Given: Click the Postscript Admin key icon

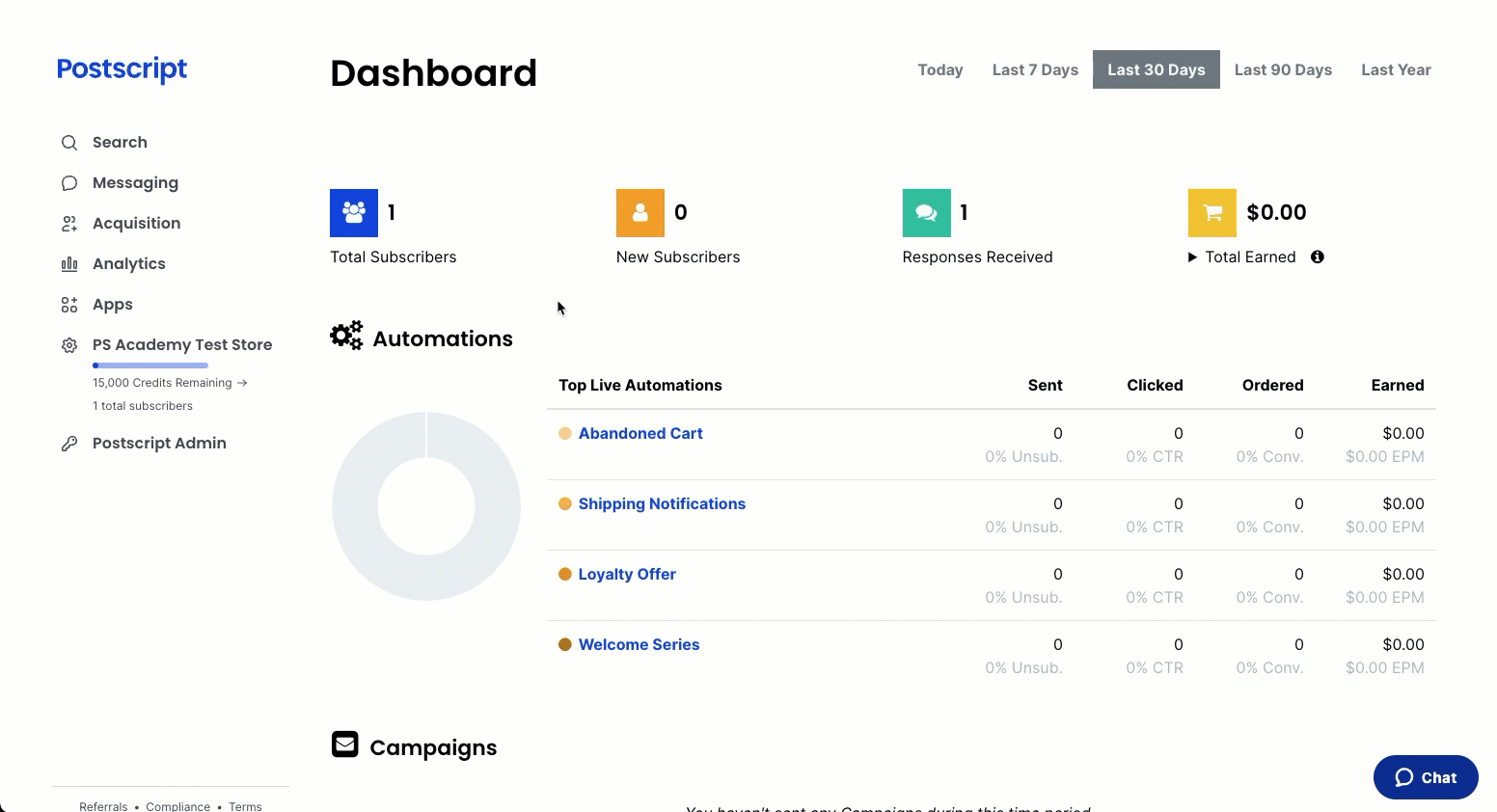Looking at the screenshot, I should tap(69, 444).
